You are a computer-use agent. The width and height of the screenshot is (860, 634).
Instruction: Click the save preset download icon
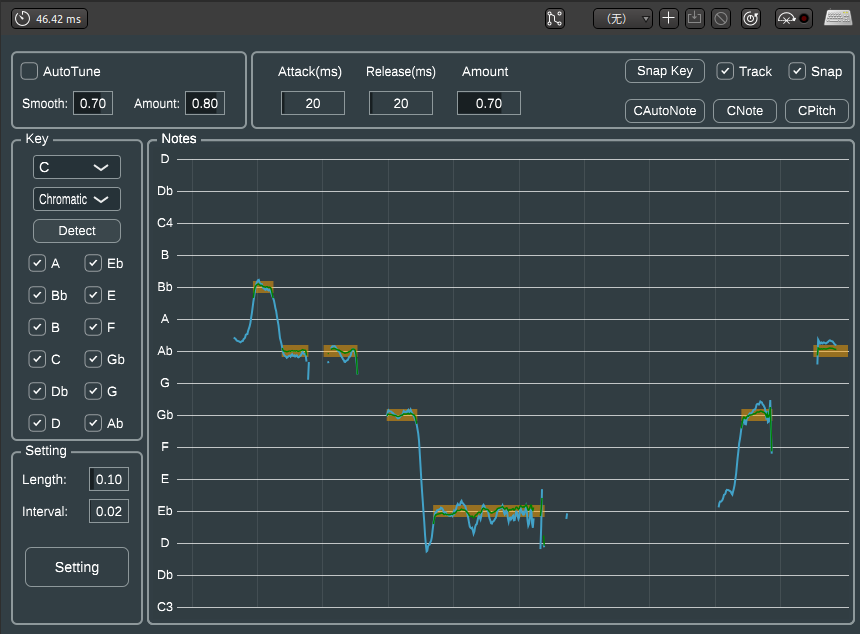point(695,19)
